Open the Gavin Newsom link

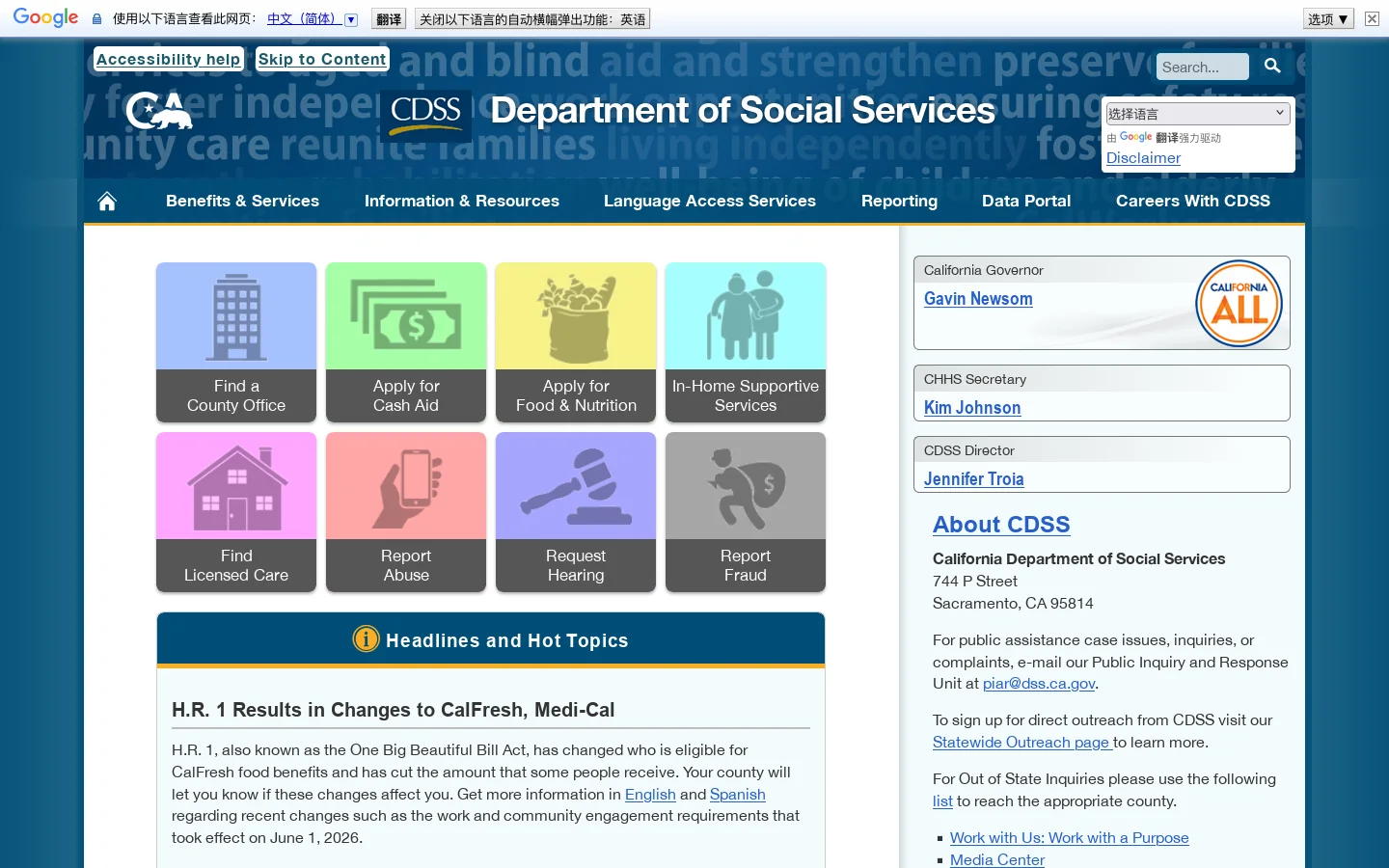978,299
